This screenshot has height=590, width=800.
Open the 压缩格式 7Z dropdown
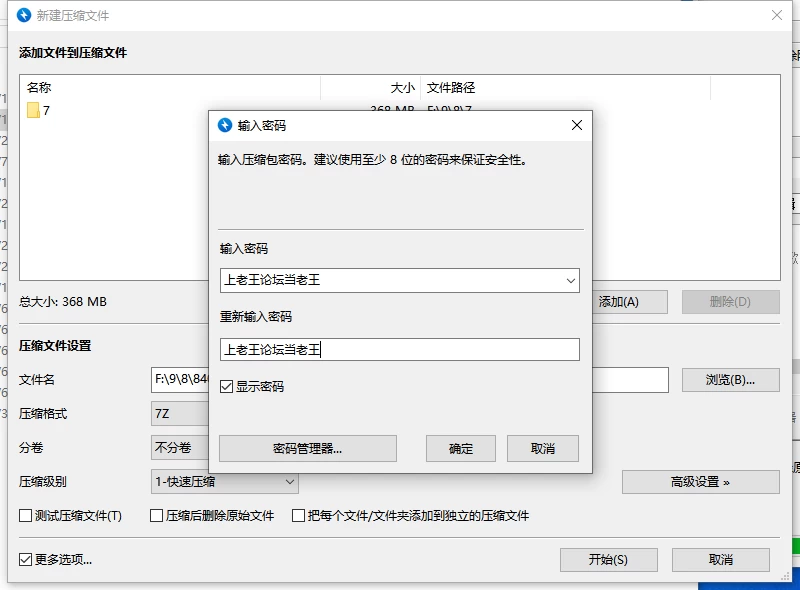(180, 413)
